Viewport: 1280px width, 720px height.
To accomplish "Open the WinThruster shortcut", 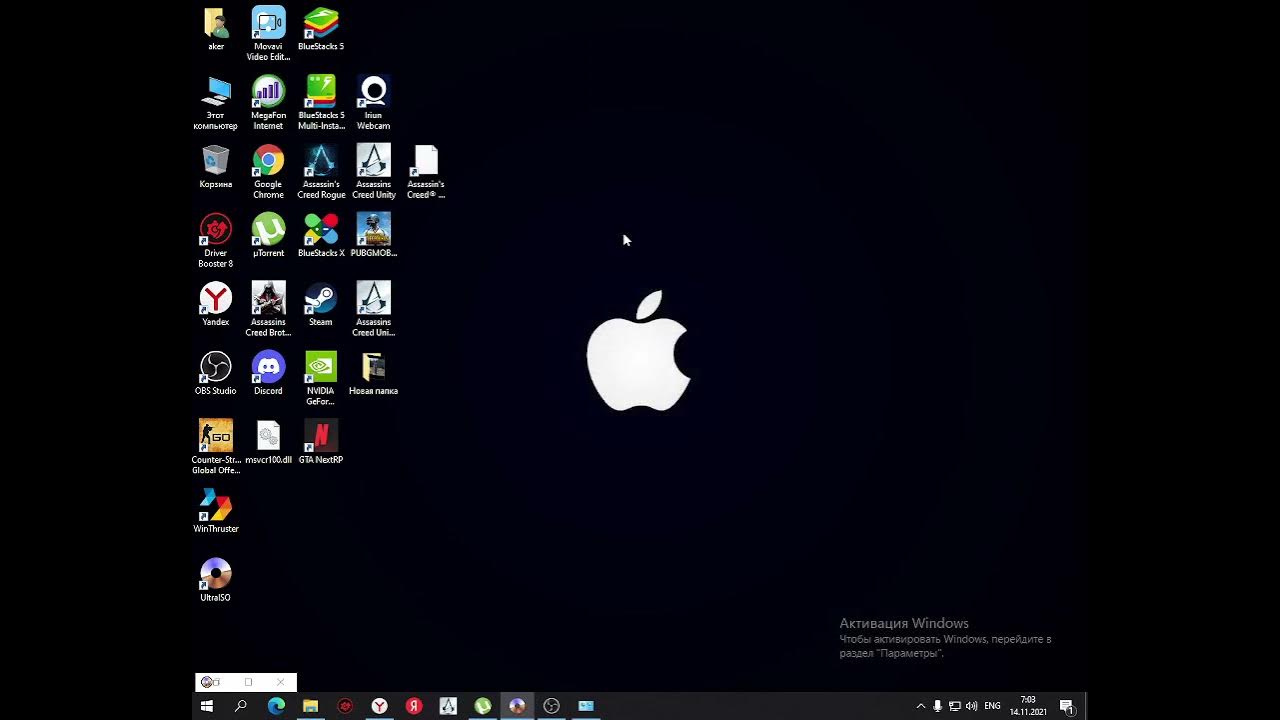I will (215, 512).
